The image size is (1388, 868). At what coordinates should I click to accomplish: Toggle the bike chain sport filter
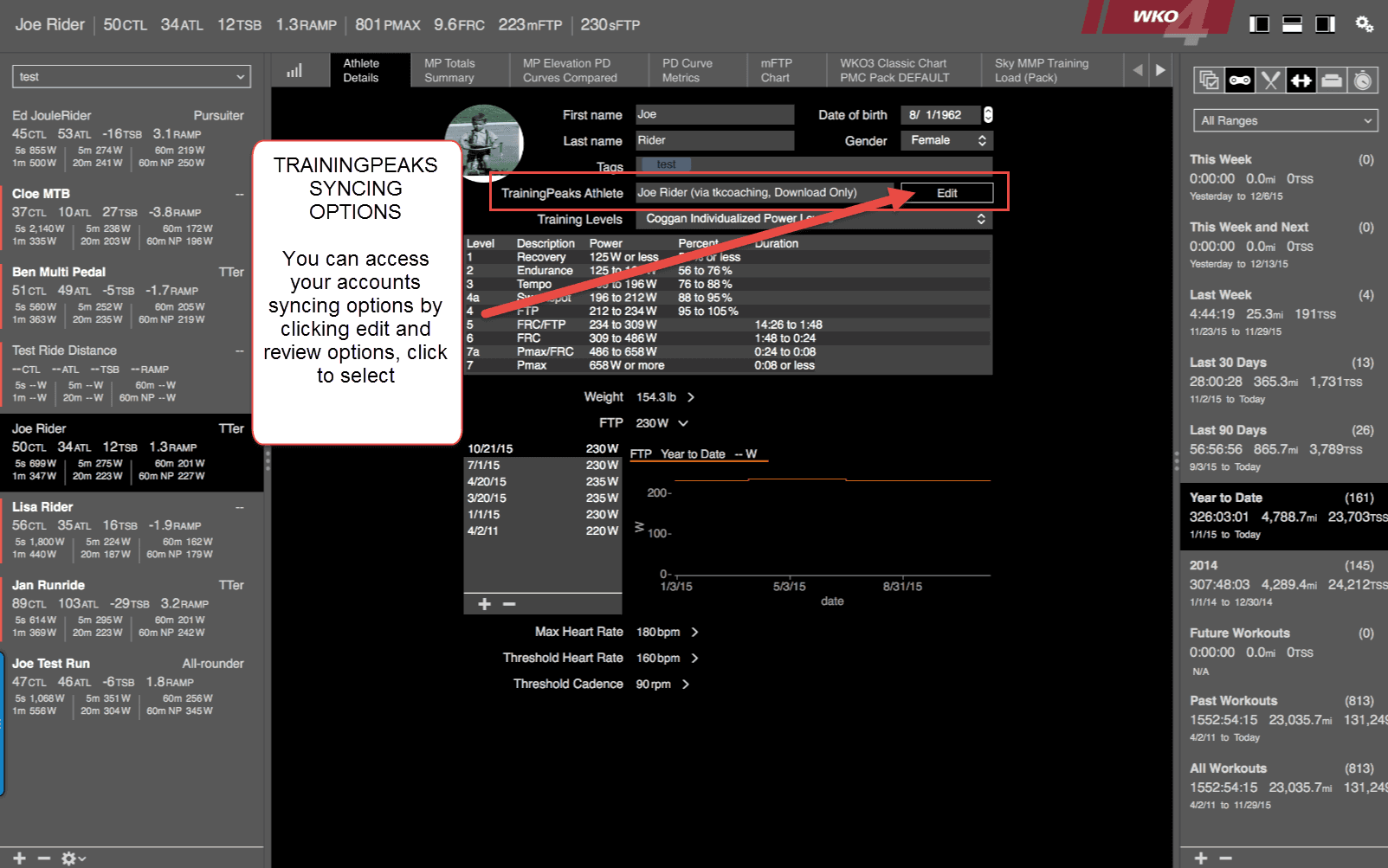tap(1240, 80)
